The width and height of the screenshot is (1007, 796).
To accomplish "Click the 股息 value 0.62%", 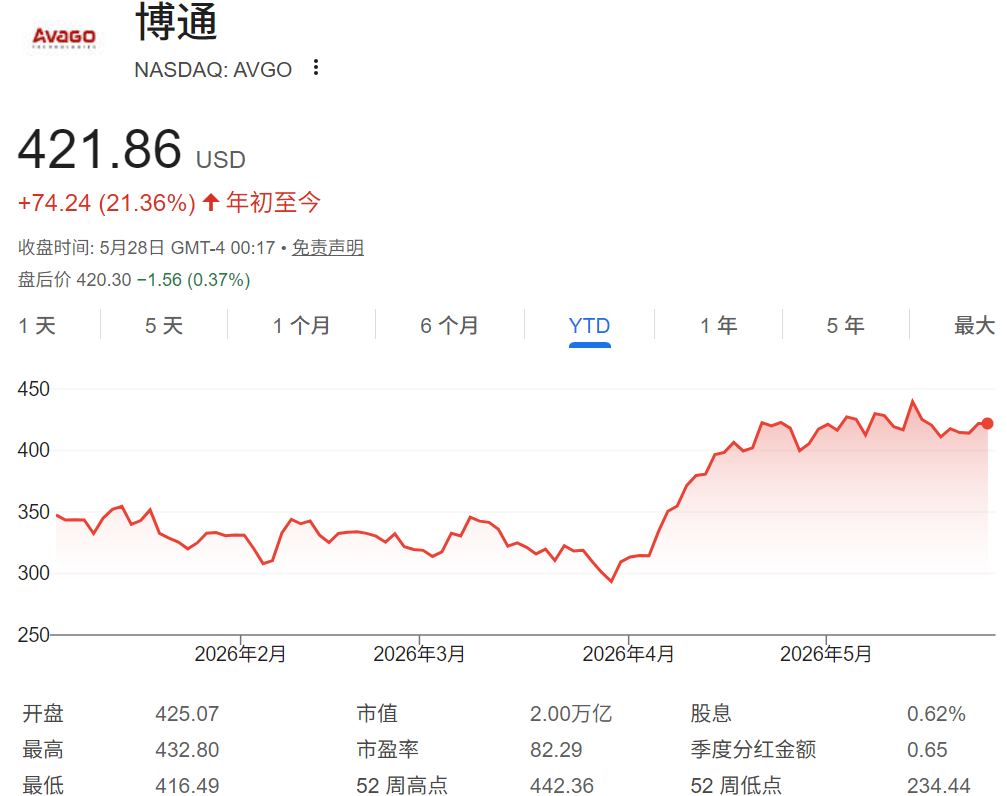I will (936, 714).
